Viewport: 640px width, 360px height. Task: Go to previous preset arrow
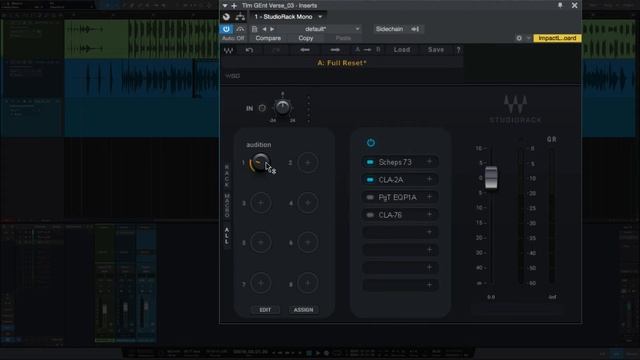(264, 29)
